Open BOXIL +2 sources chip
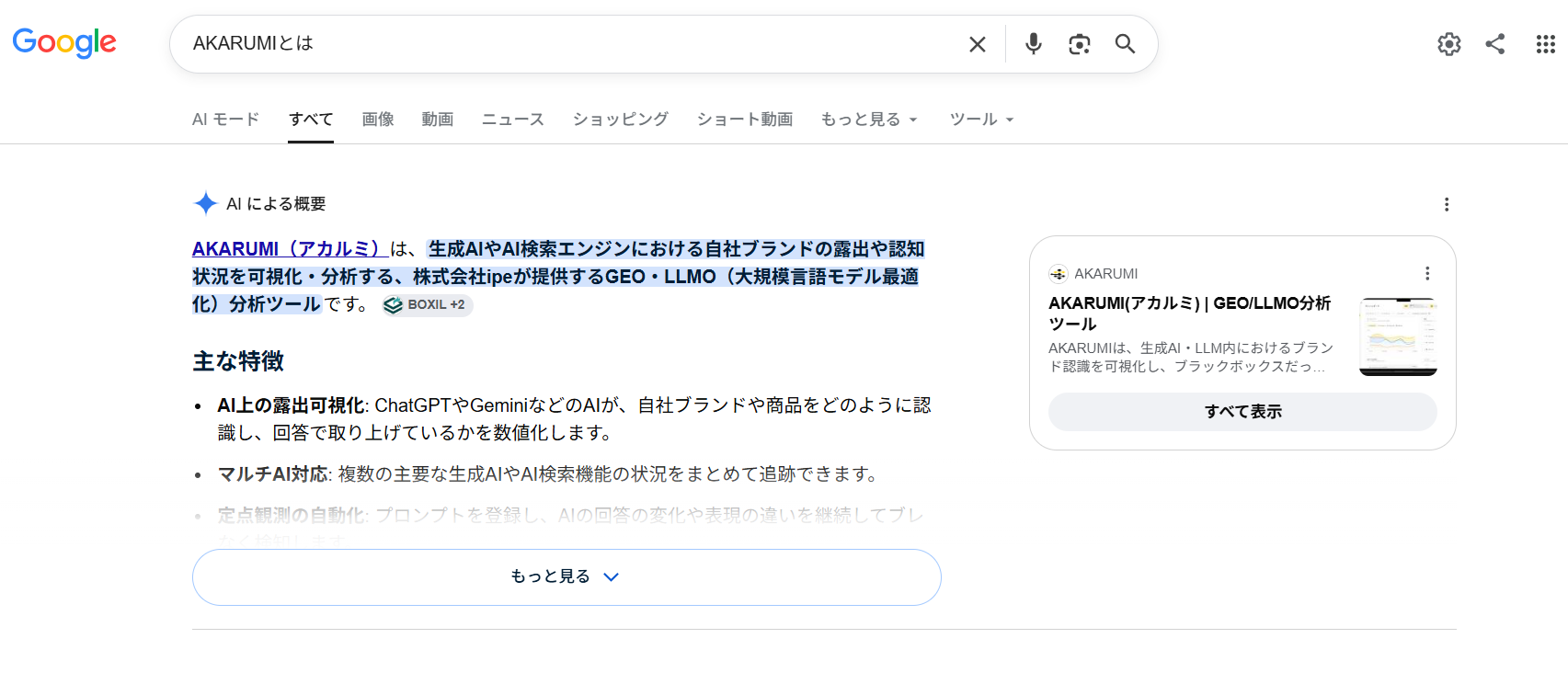1568x684 pixels. coord(428,305)
